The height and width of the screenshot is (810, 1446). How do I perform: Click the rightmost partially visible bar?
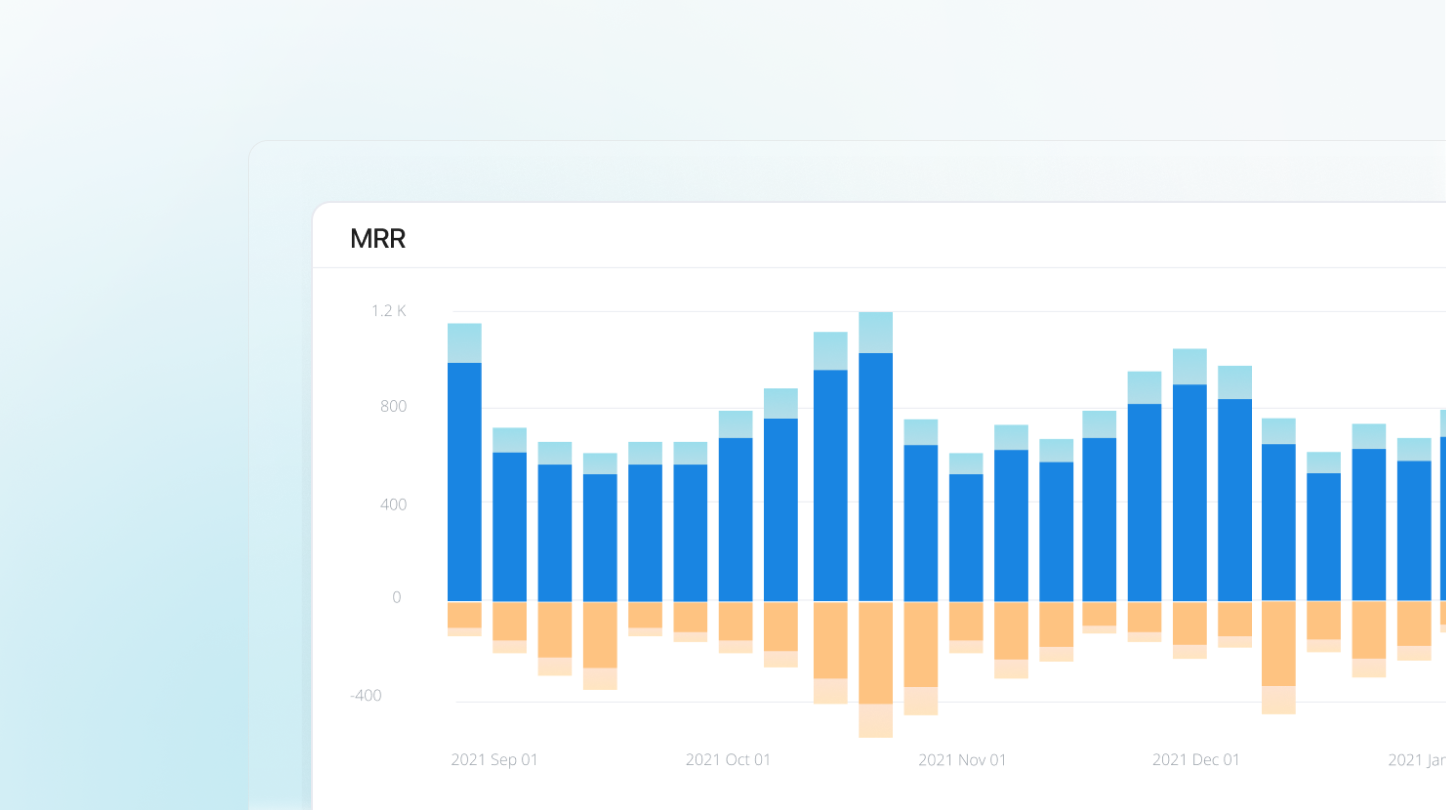click(1441, 500)
